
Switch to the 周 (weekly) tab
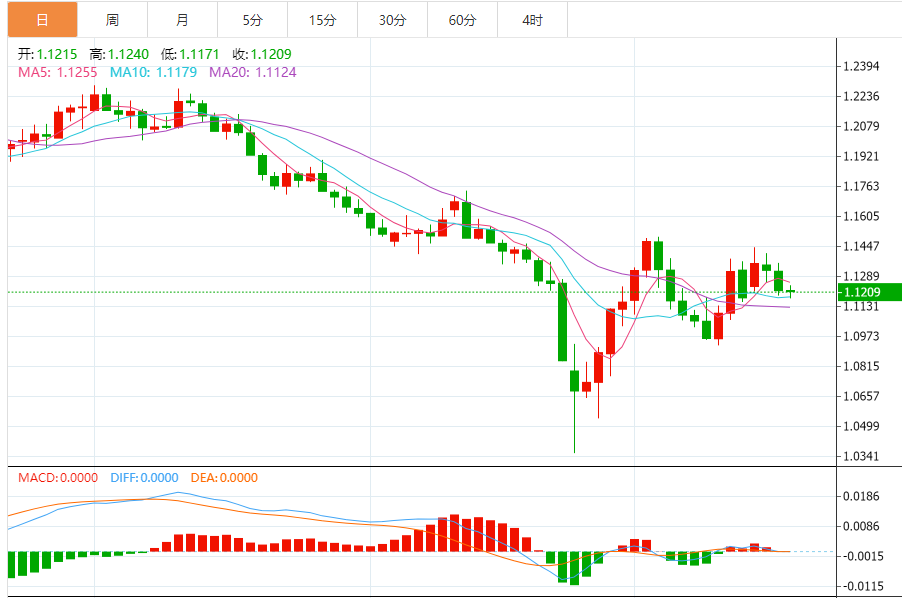pyautogui.click(x=112, y=20)
